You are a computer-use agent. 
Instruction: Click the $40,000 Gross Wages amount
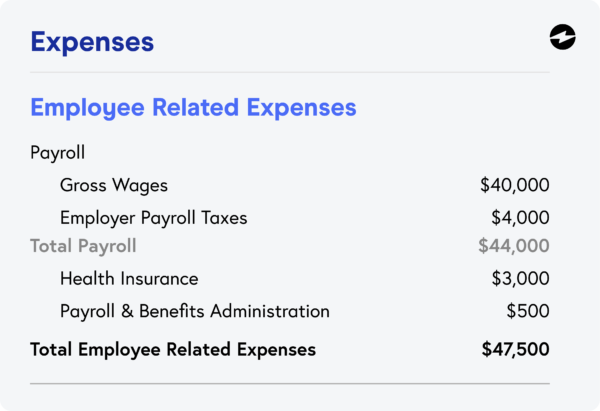click(x=514, y=185)
